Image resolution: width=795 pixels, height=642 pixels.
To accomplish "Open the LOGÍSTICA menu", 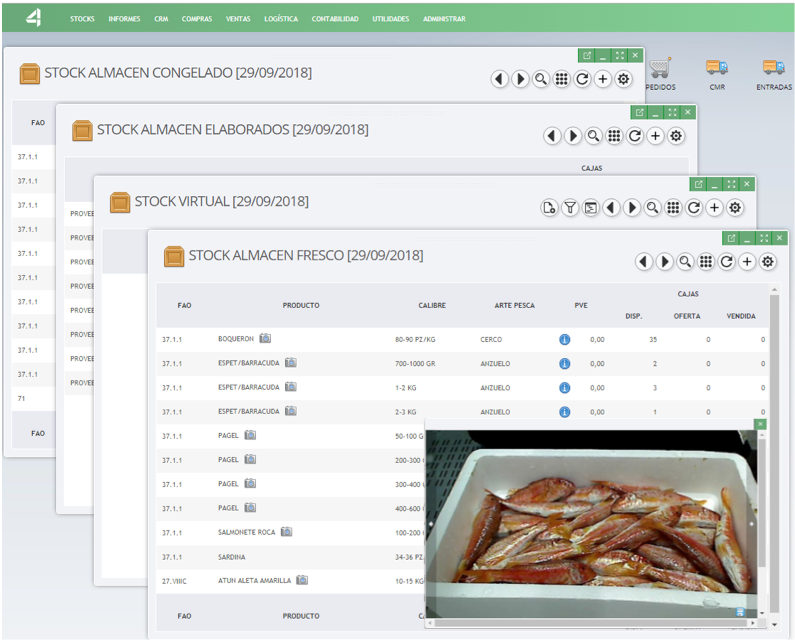I will pos(280,19).
